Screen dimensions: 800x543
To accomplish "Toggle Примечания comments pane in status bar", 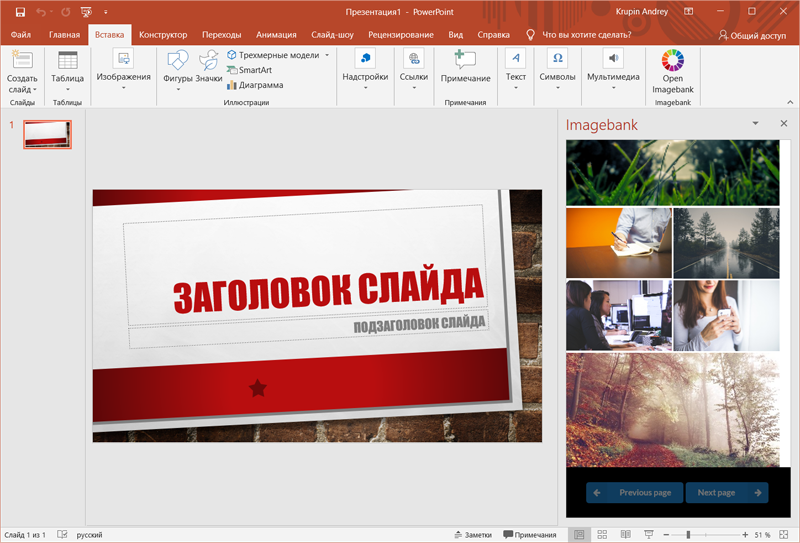I will tap(529, 535).
